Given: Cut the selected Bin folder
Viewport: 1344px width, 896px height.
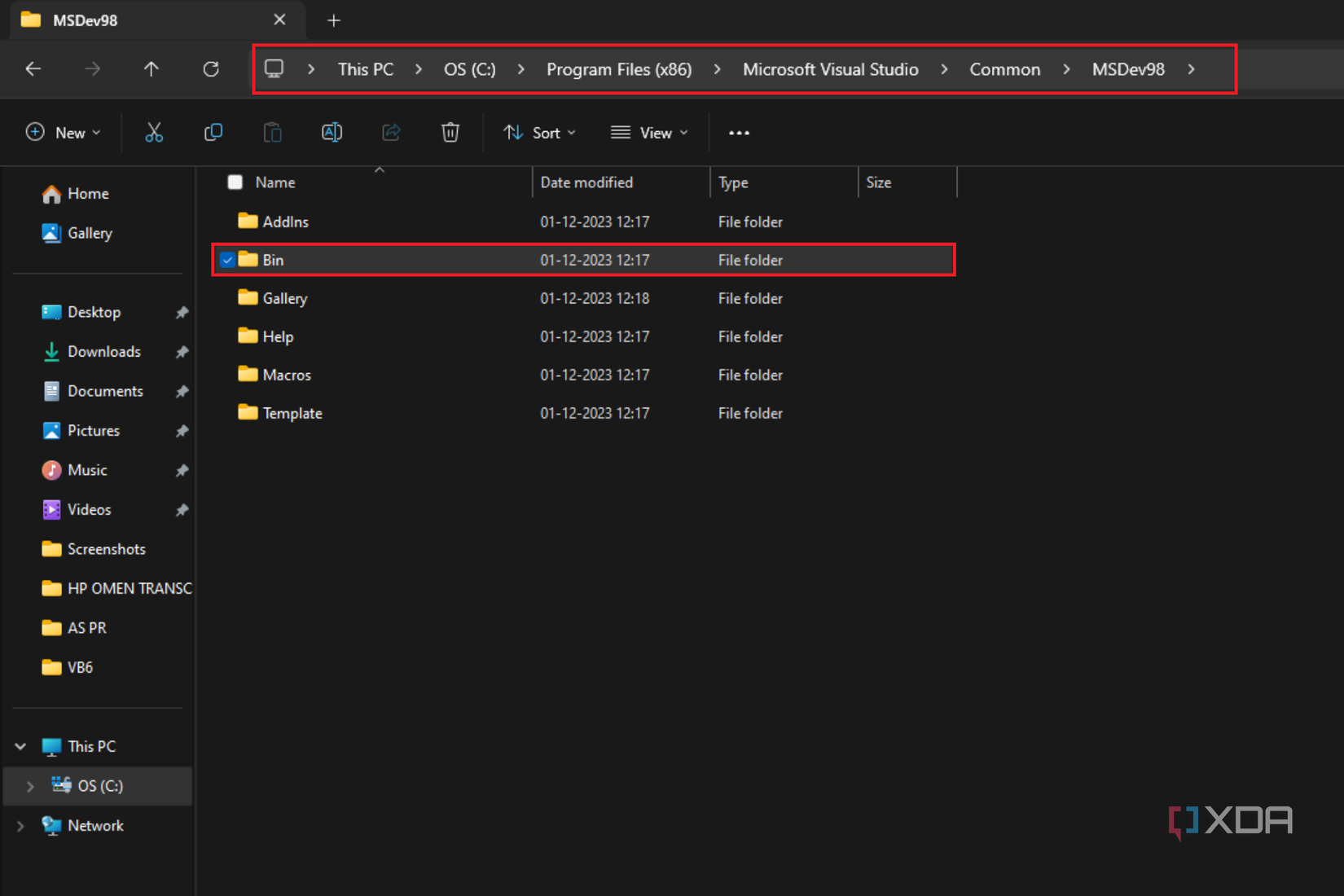Looking at the screenshot, I should tap(154, 132).
